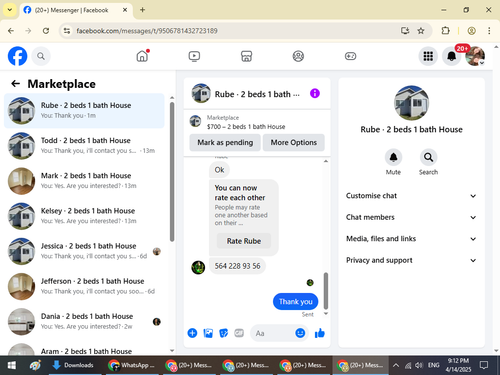The image size is (500, 375).
Task: Click the 564 228 93 56 message
Action: [237, 266]
